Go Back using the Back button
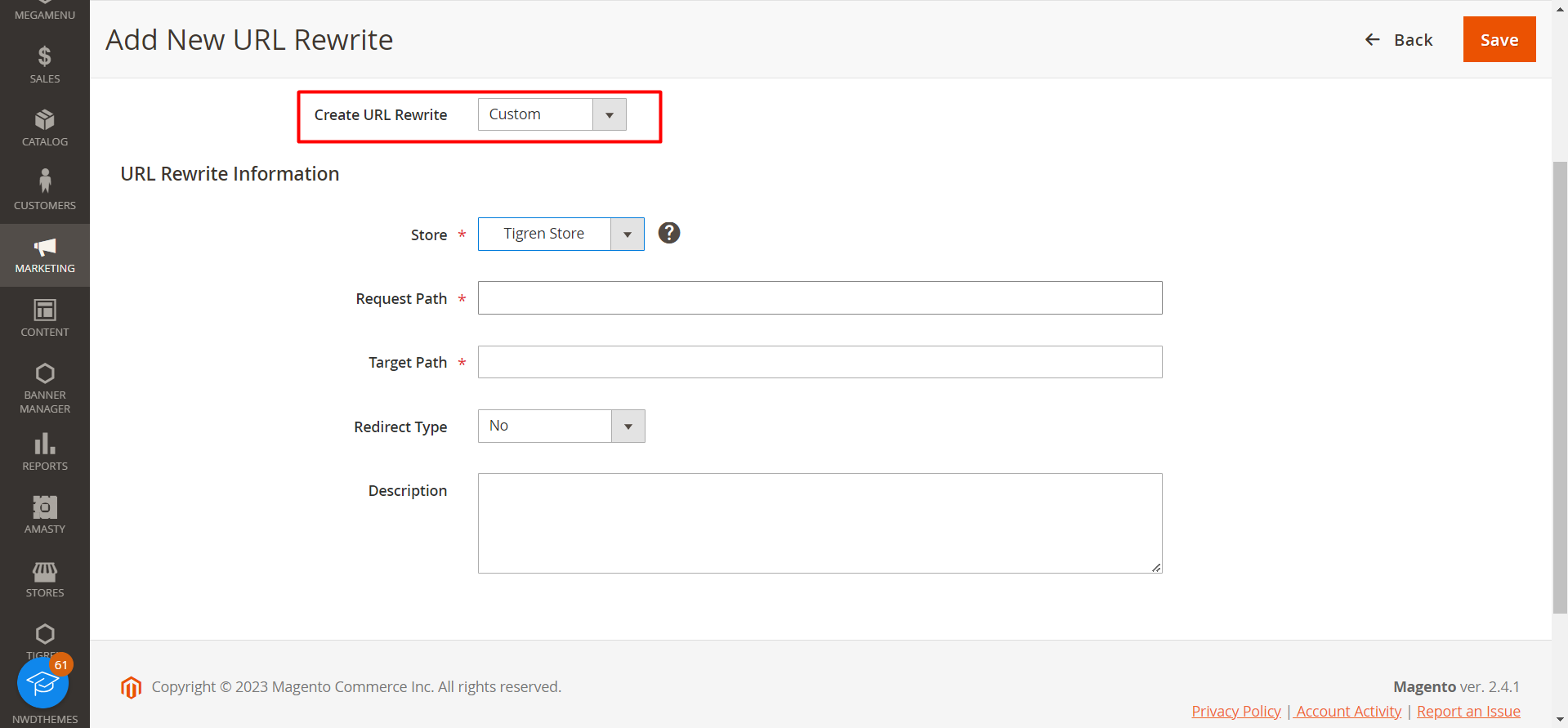The image size is (1568, 728). pyautogui.click(x=1399, y=40)
